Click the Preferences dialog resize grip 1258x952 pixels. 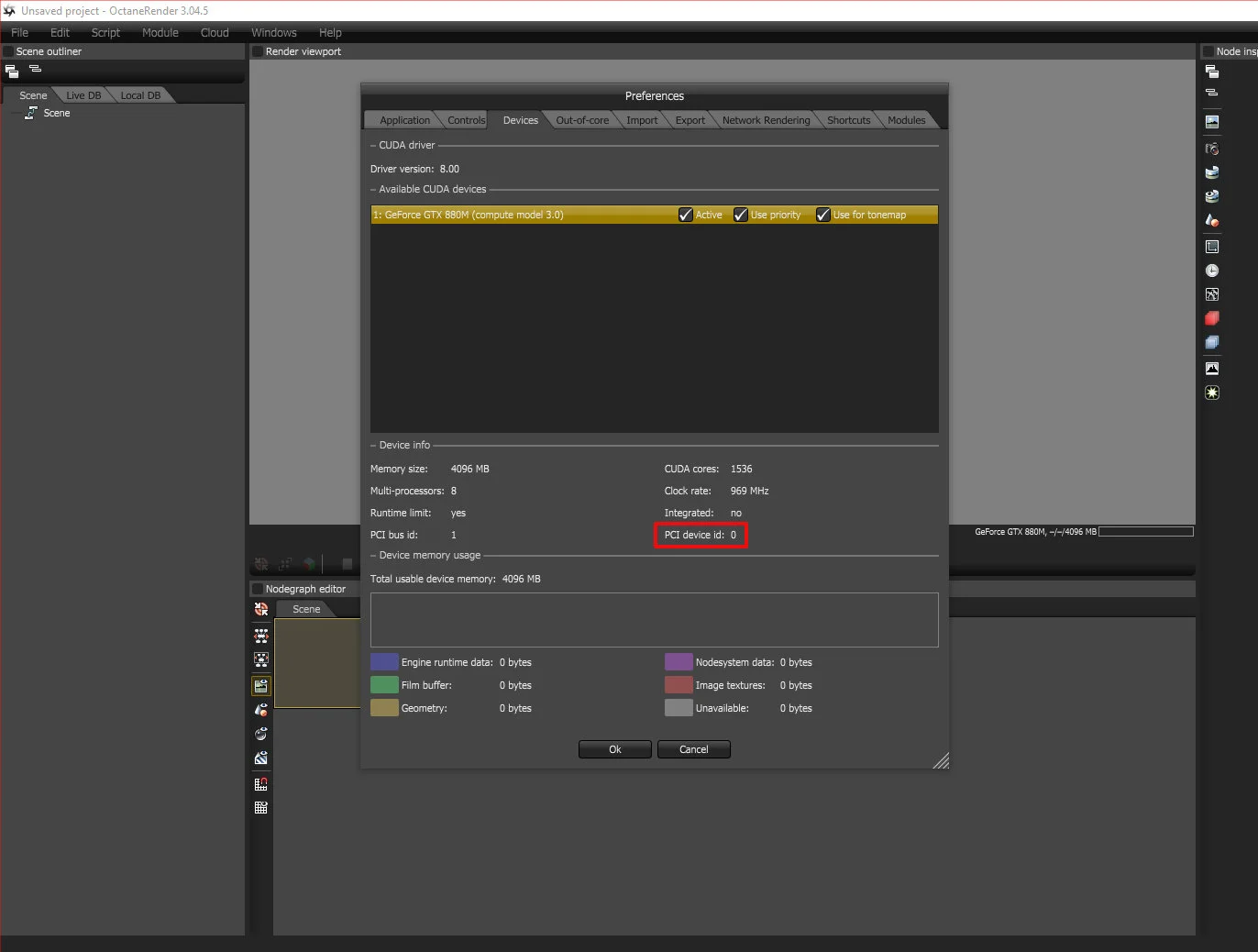click(x=941, y=760)
